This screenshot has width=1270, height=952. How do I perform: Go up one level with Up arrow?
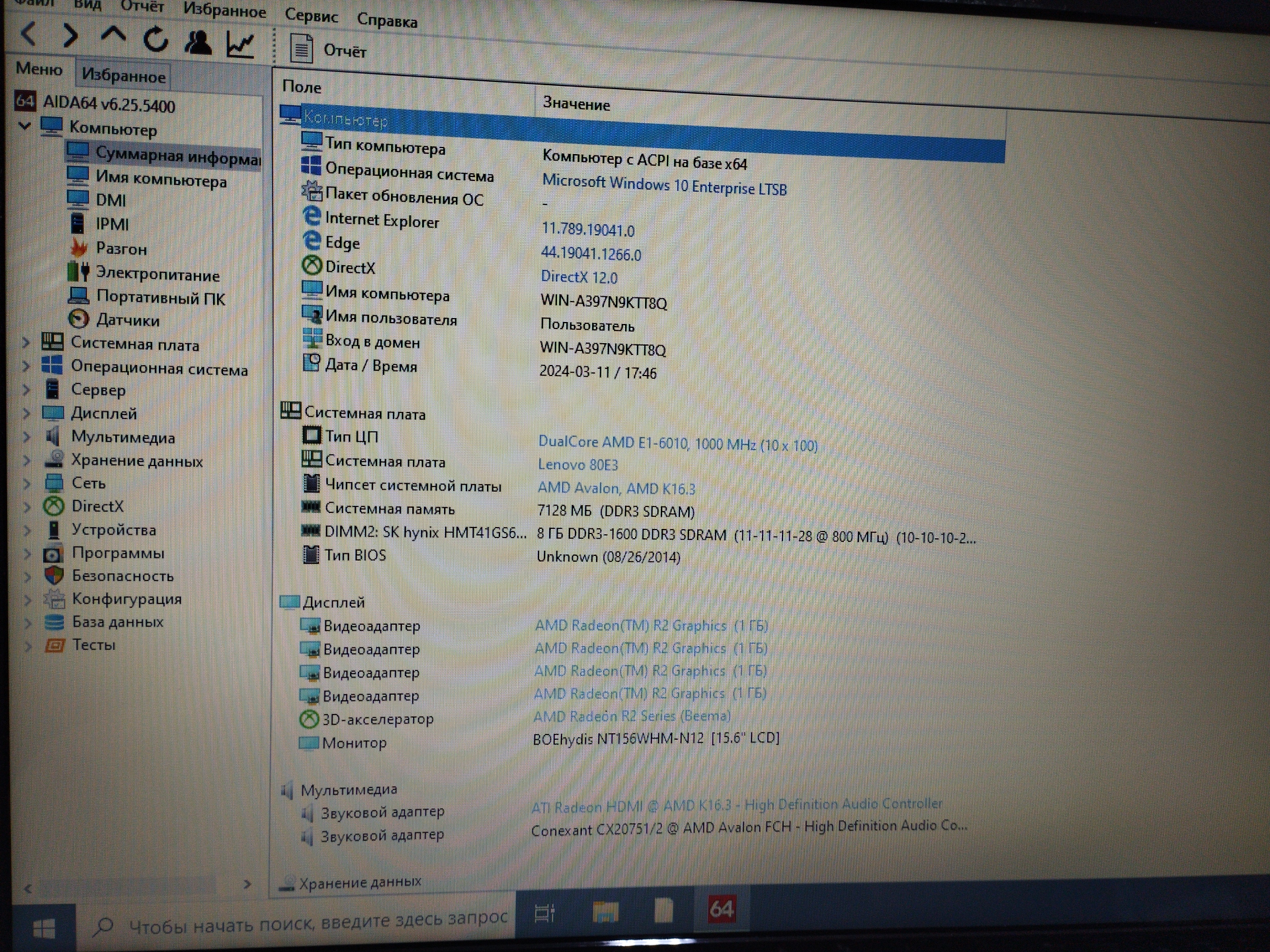[113, 34]
